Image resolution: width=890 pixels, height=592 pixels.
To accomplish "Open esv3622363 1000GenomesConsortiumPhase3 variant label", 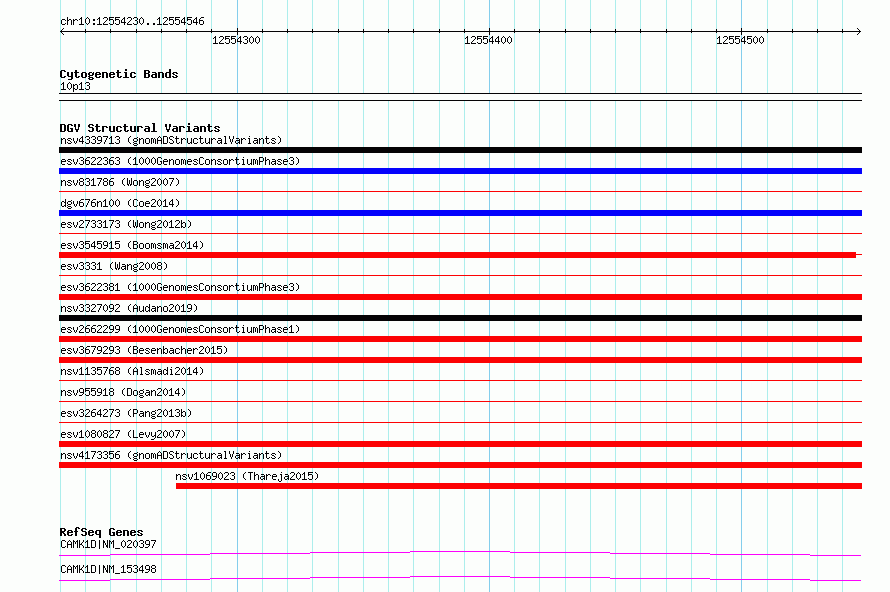I will pos(180,161).
